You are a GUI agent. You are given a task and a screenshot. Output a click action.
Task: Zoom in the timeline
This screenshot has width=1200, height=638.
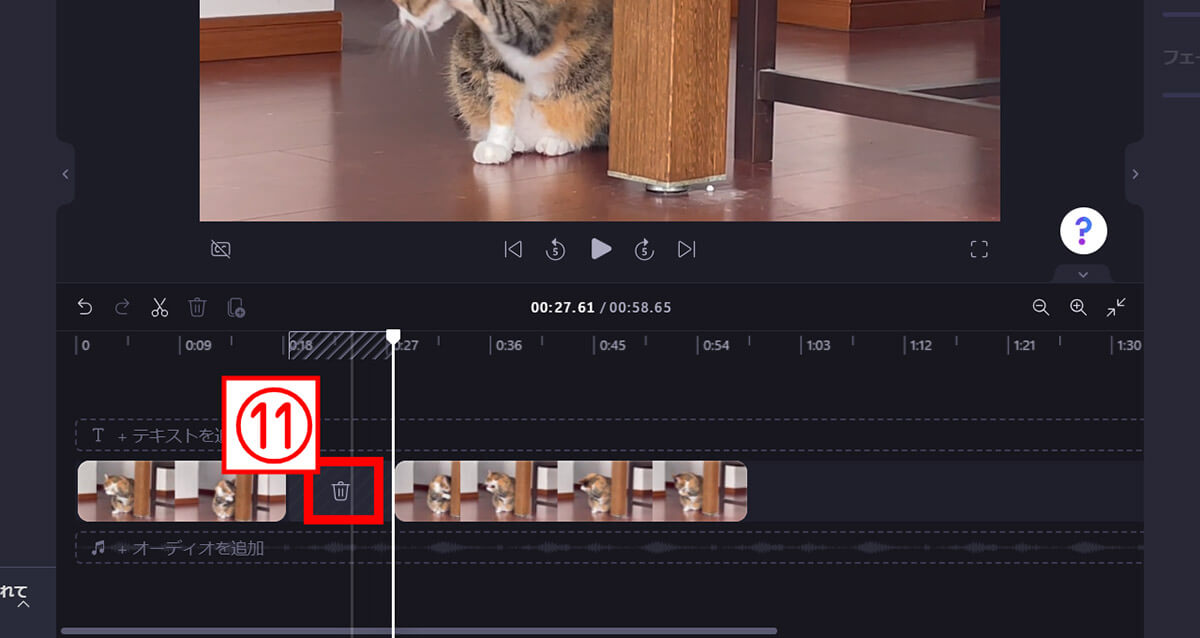point(1078,308)
